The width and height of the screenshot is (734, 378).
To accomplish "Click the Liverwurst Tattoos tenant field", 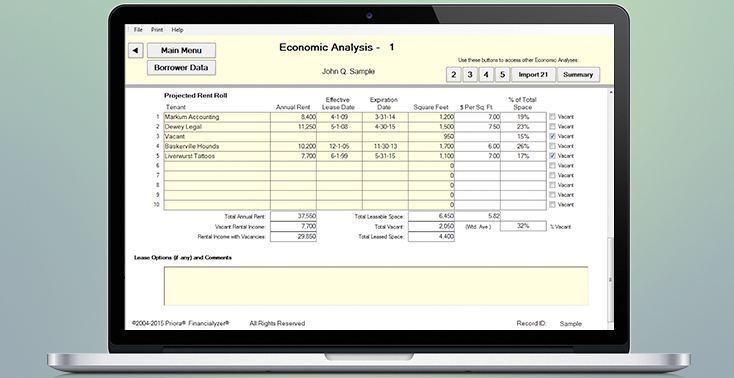I will pyautogui.click(x=217, y=156).
